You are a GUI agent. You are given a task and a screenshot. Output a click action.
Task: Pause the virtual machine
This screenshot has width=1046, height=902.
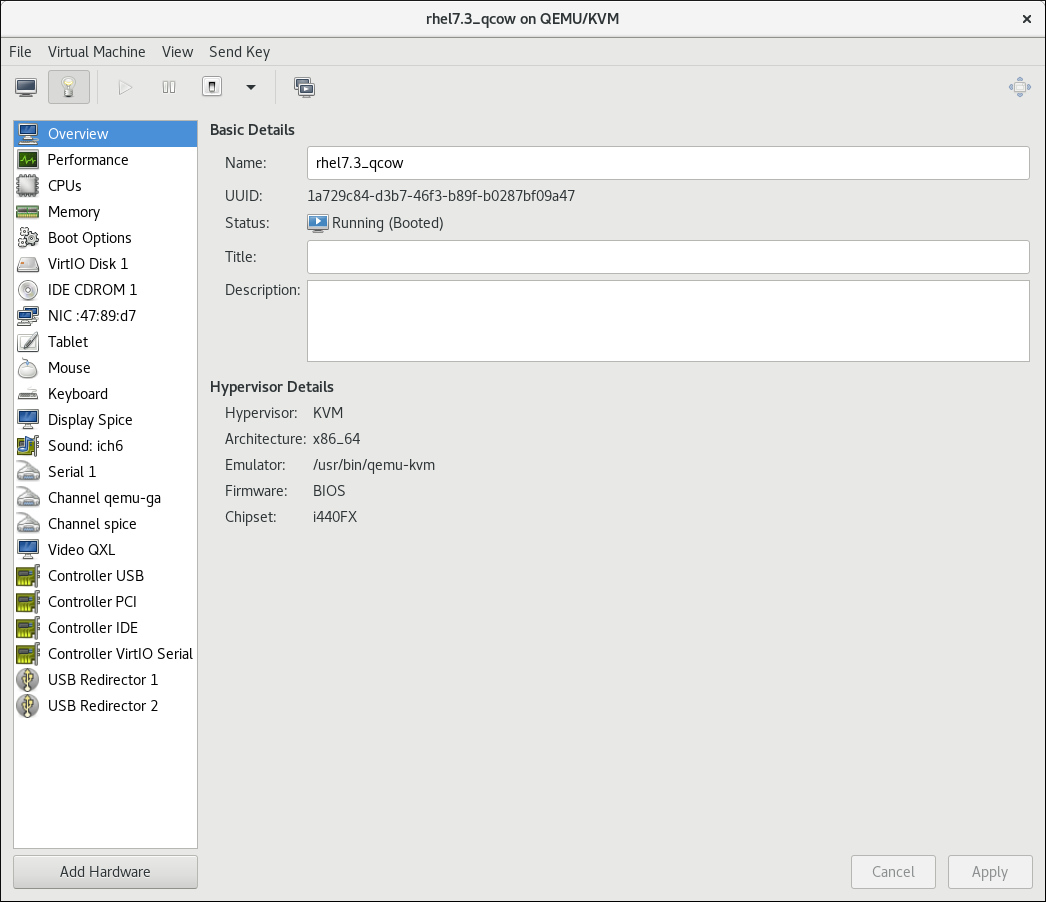coord(169,87)
